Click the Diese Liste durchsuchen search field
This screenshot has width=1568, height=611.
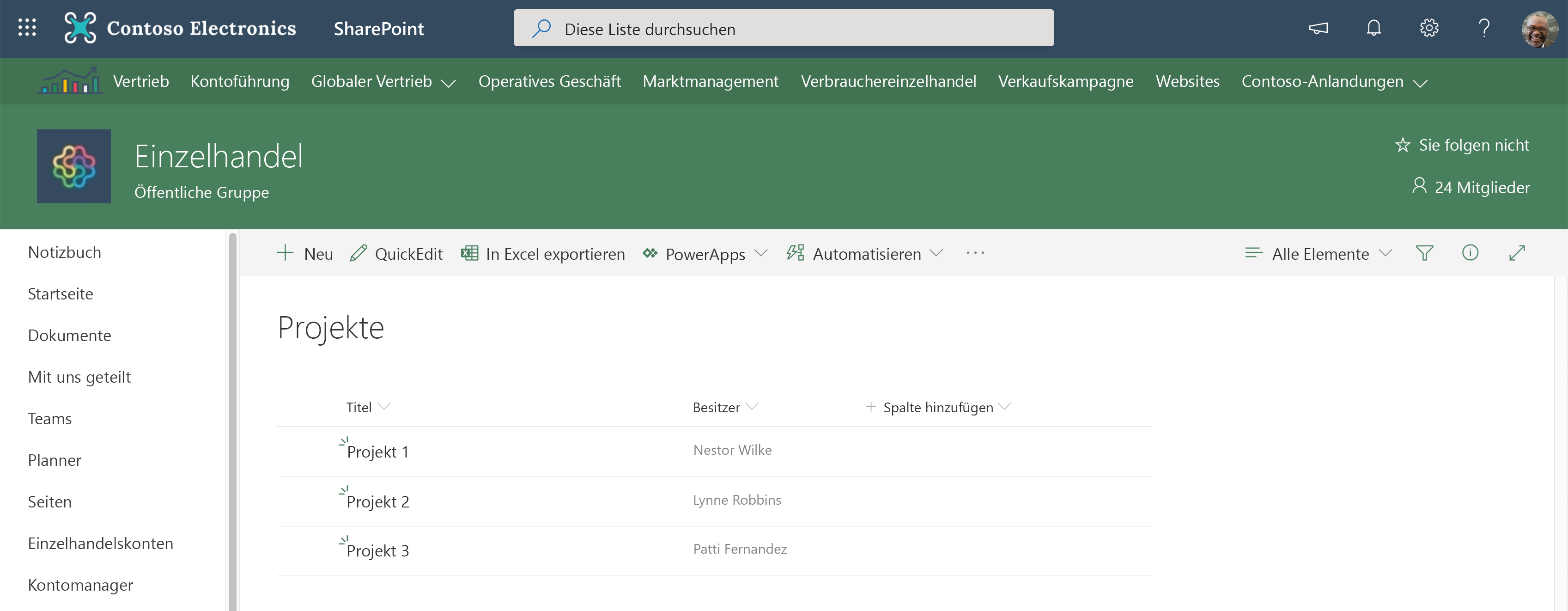[783, 28]
